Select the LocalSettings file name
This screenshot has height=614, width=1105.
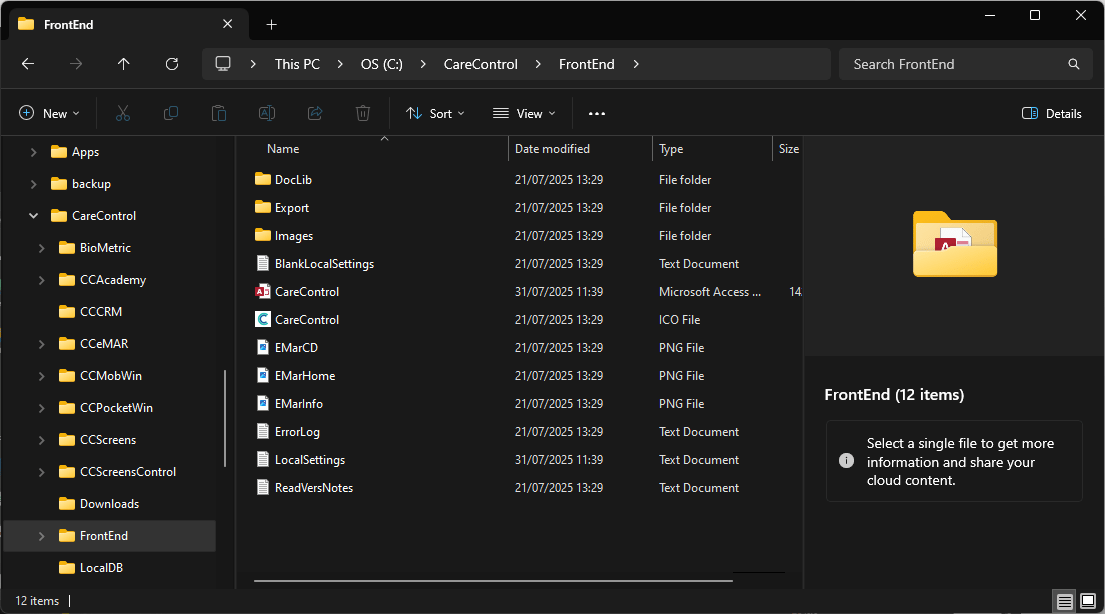[x=310, y=460]
